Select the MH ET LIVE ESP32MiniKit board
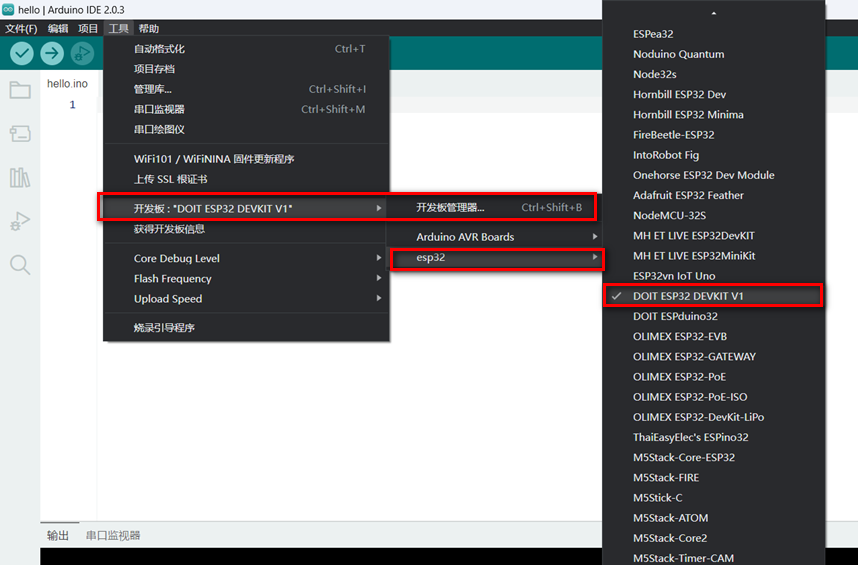This screenshot has width=858, height=565. pos(714,256)
